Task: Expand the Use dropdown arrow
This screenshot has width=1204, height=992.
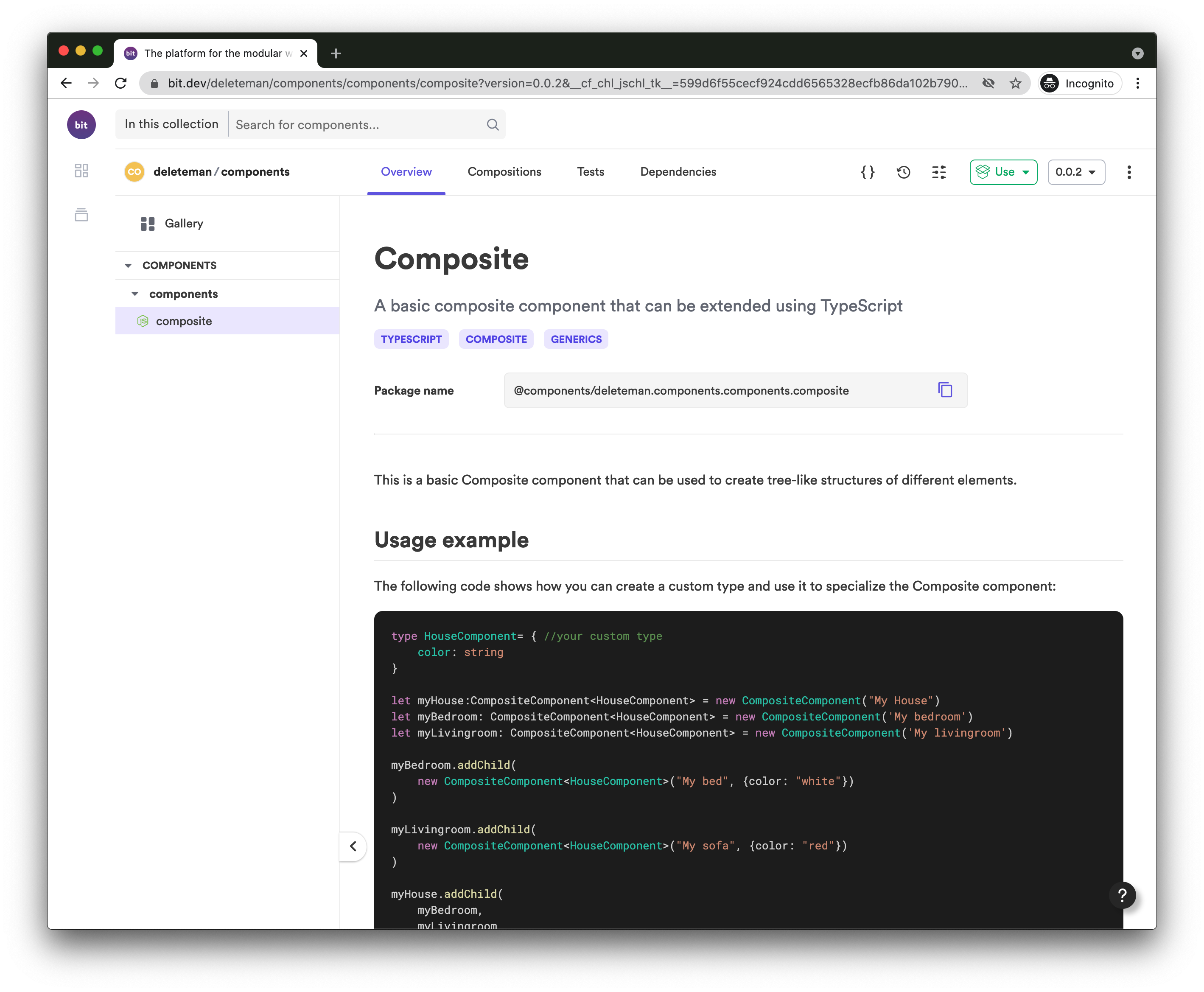Action: 1026,172
